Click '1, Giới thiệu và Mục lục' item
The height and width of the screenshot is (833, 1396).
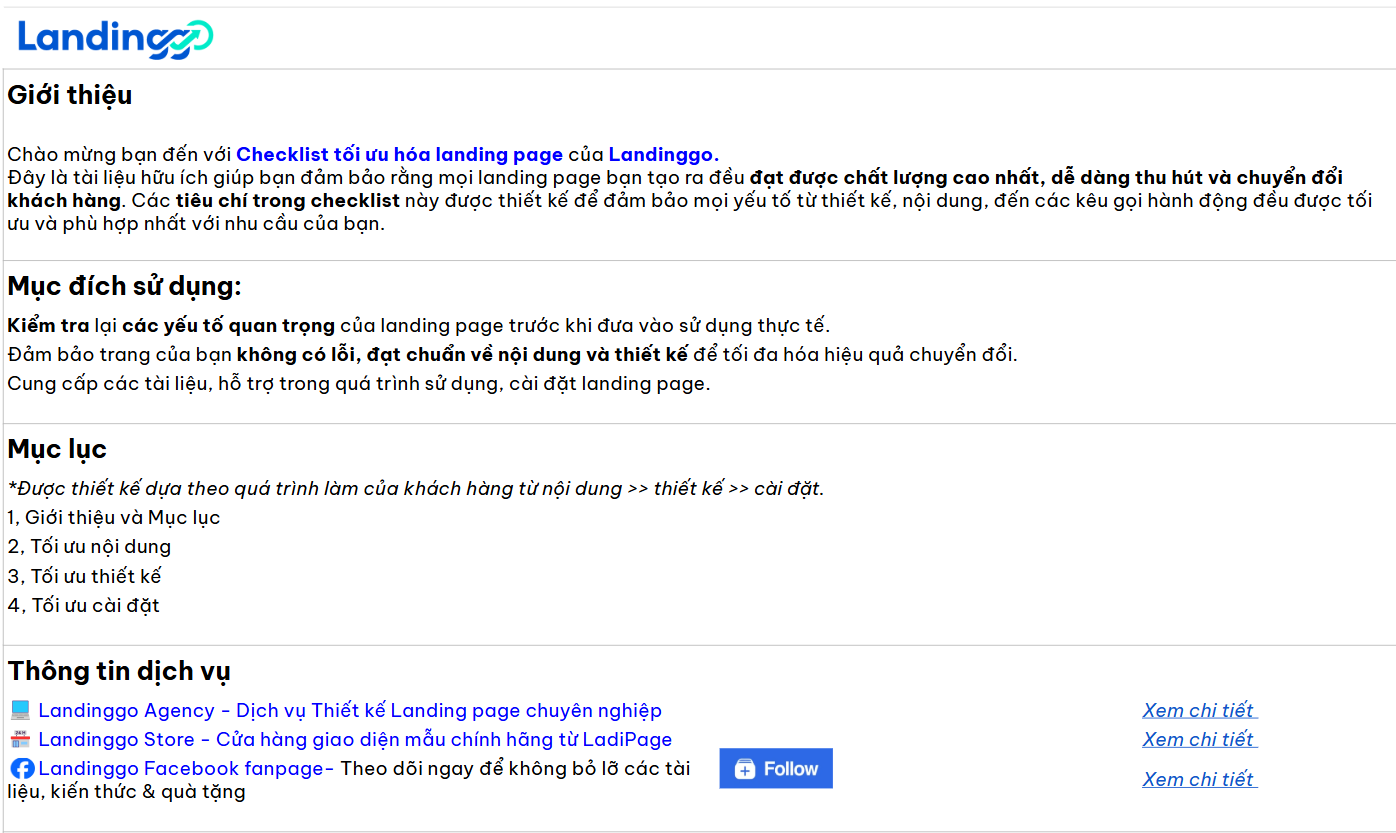[x=114, y=517]
